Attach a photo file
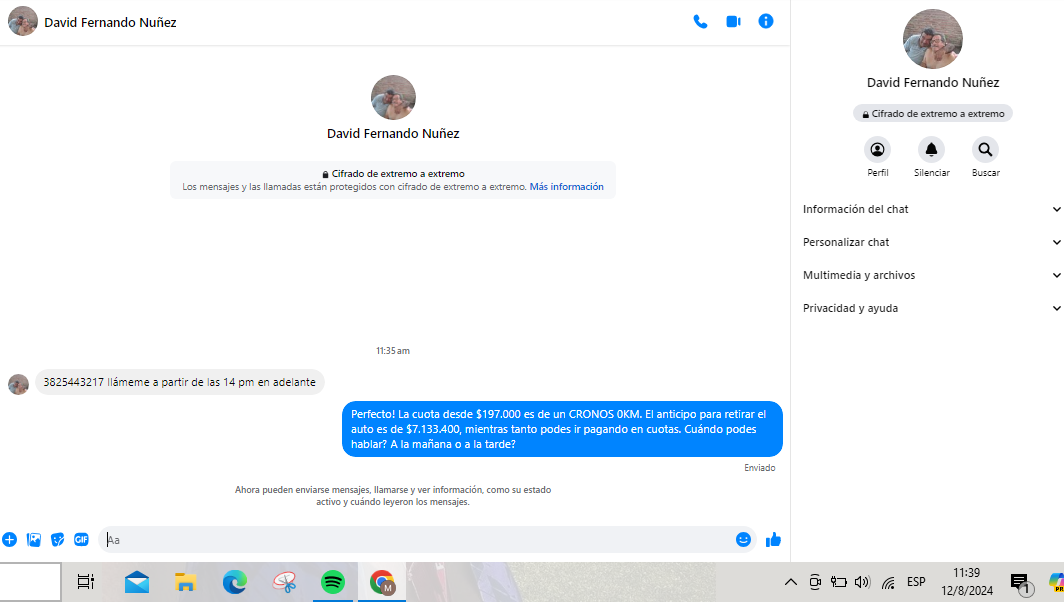This screenshot has height=602, width=1064. pos(34,540)
